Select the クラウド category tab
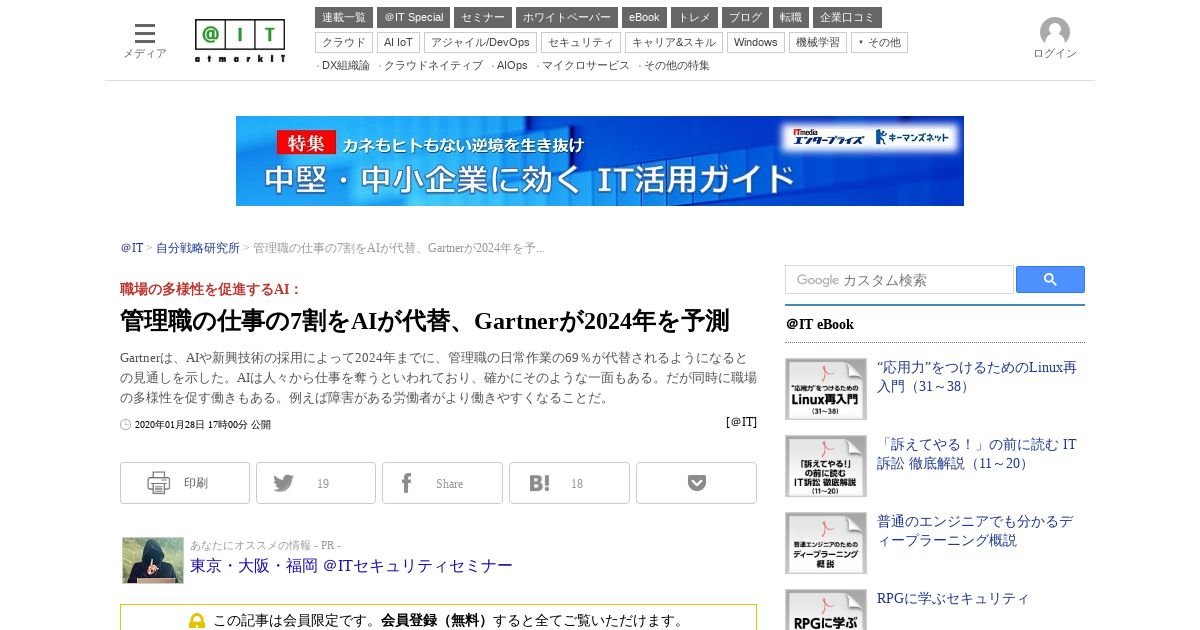Screen dimensions: 1200x630 344,42
